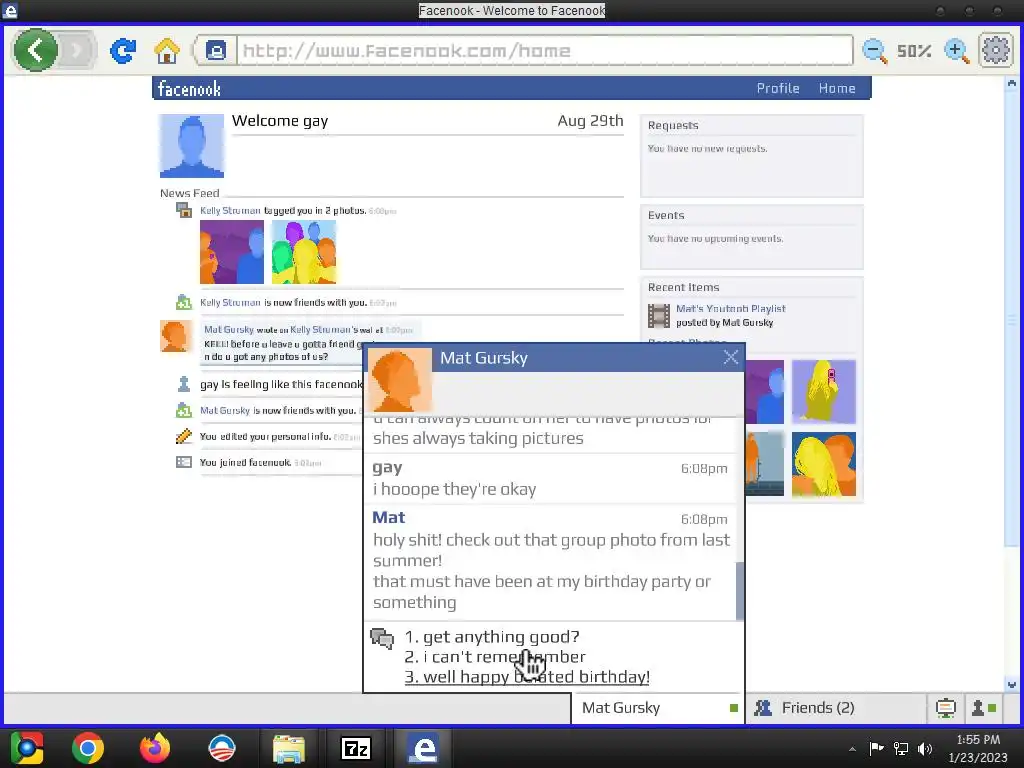The image size is (1024, 768).
Task: Open Firefox from the taskbar
Action: click(x=155, y=748)
